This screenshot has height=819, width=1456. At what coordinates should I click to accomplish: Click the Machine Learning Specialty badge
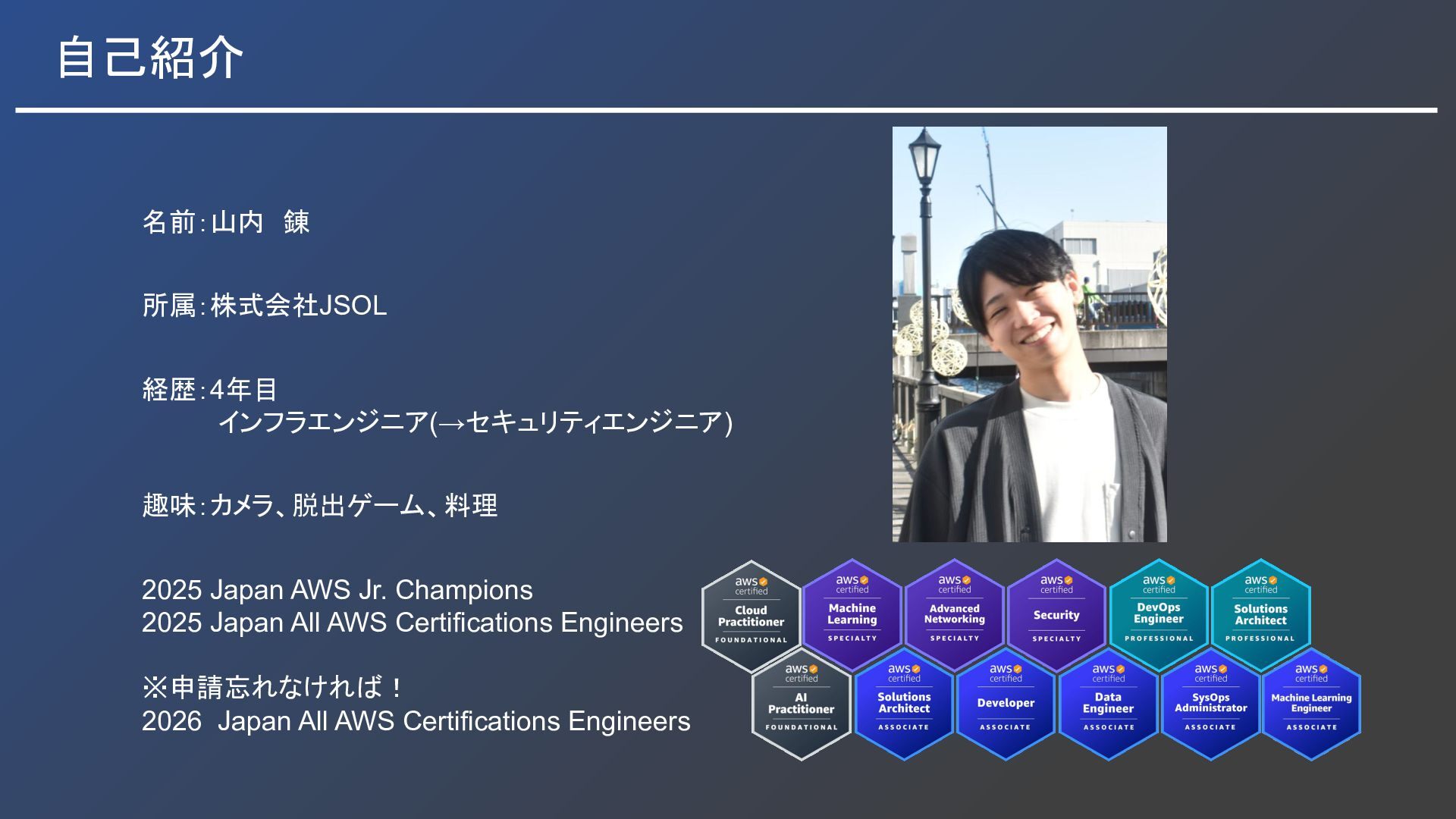click(852, 613)
